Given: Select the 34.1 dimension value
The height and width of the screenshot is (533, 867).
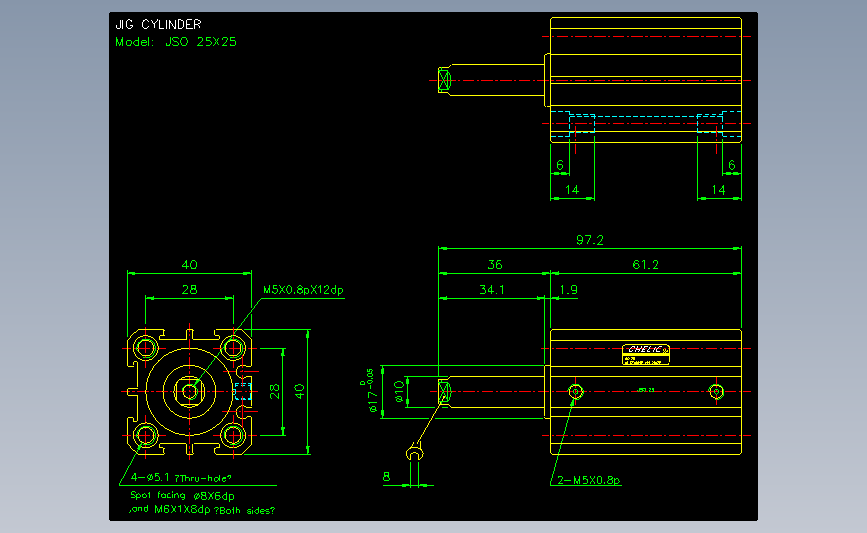Looking at the screenshot, I should [x=492, y=290].
